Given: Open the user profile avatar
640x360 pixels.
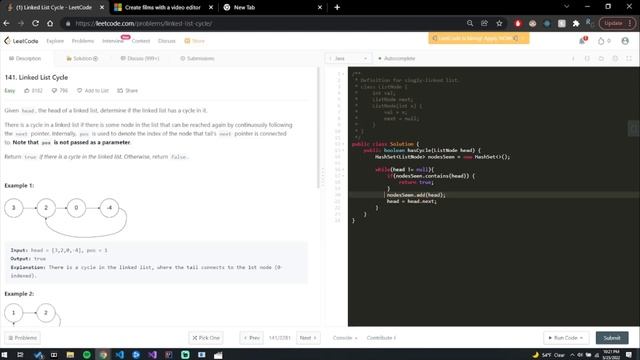Looking at the screenshot, I should 625,41.
